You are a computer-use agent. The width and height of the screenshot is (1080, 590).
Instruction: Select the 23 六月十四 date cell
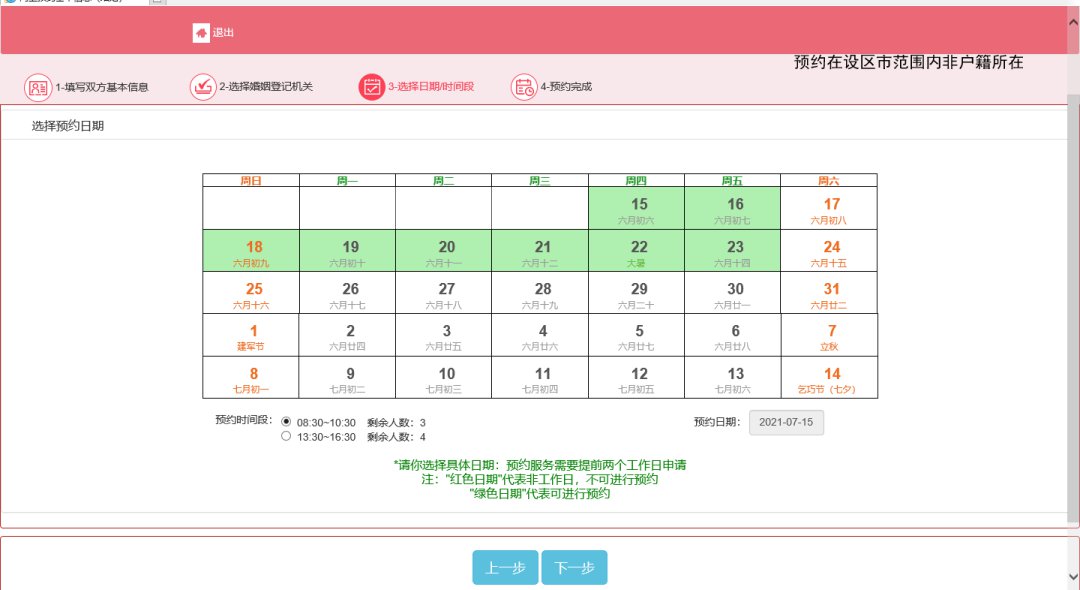coord(735,251)
